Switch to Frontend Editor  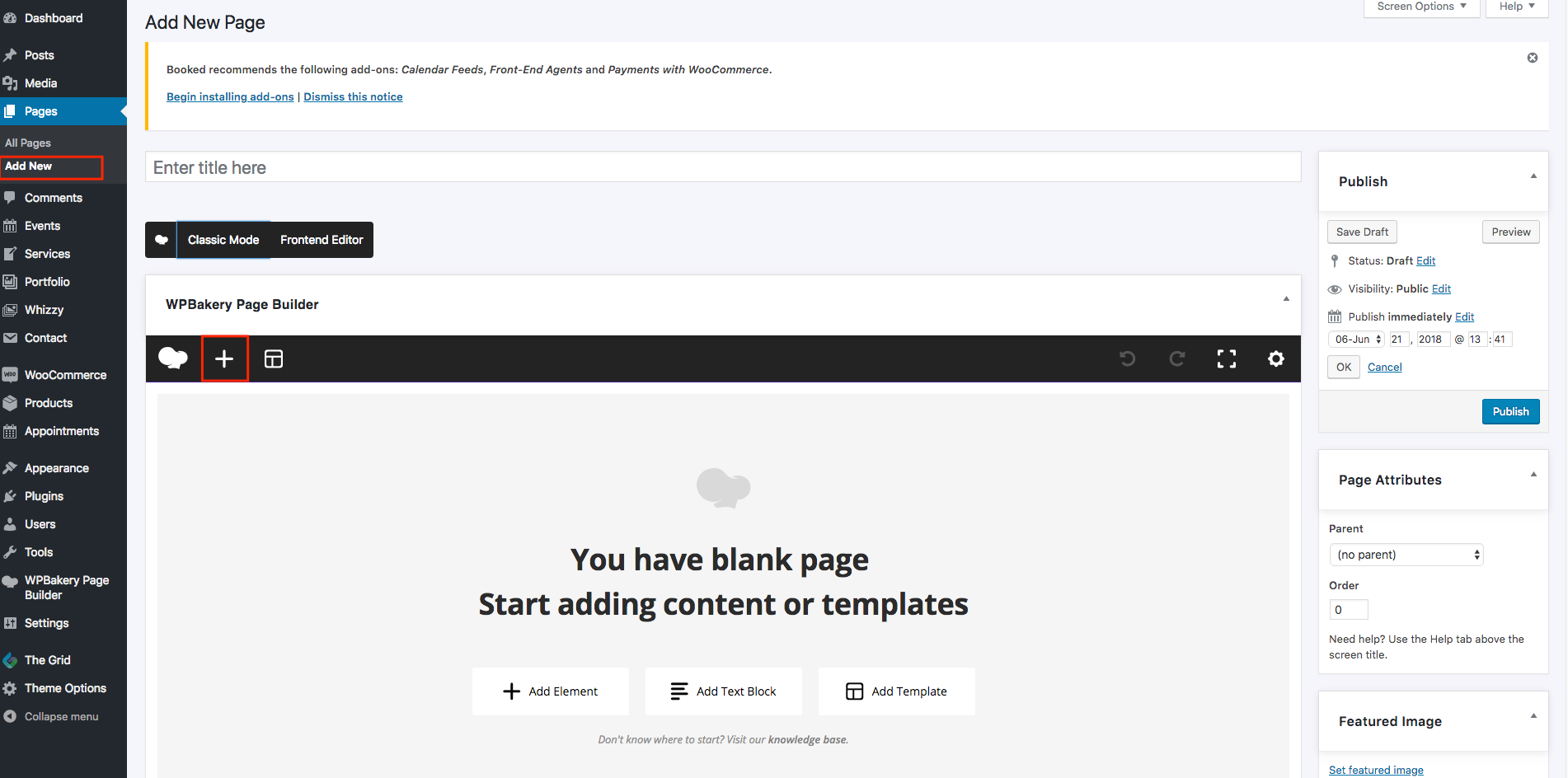322,240
